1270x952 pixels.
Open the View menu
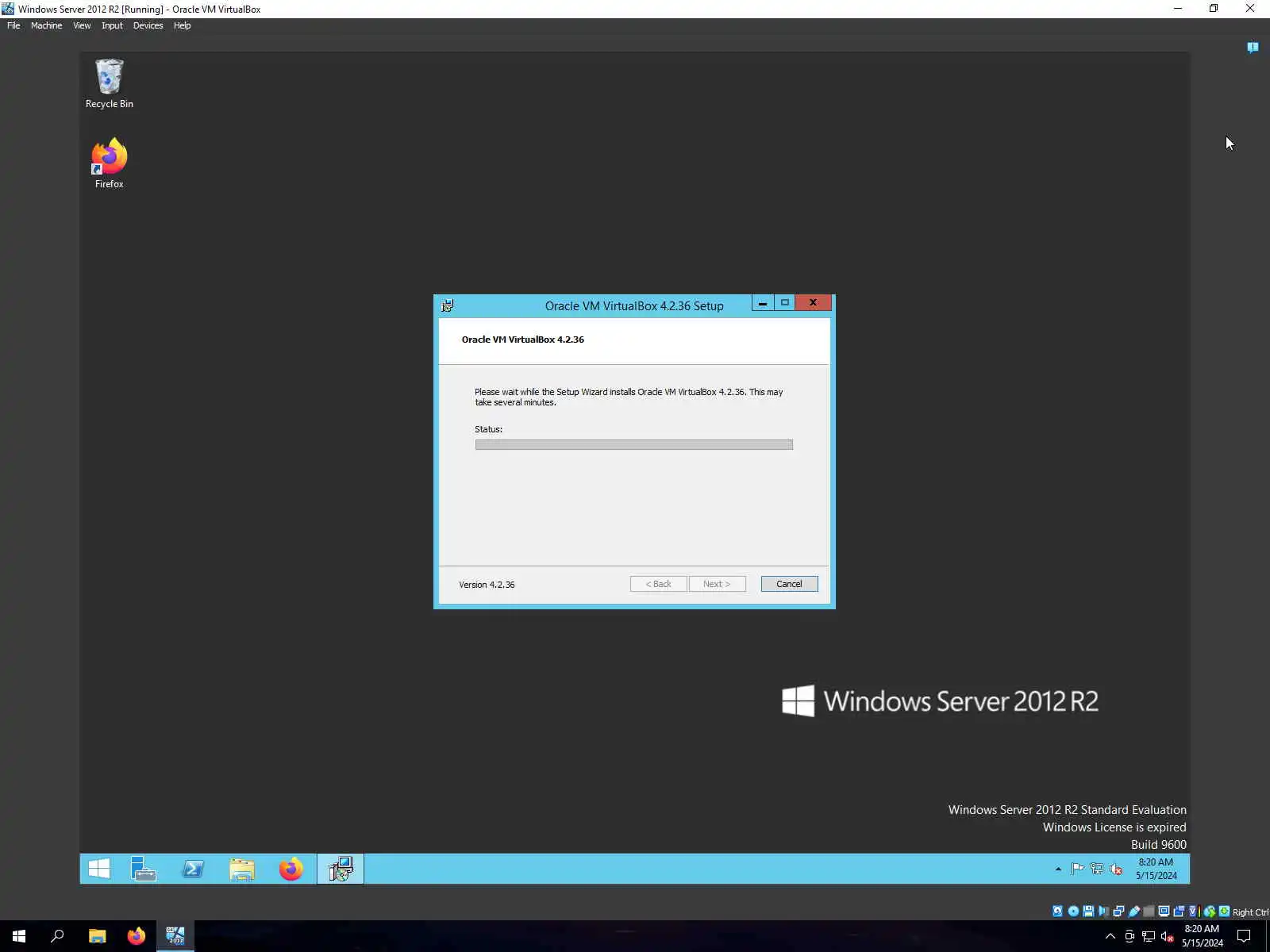point(82,25)
